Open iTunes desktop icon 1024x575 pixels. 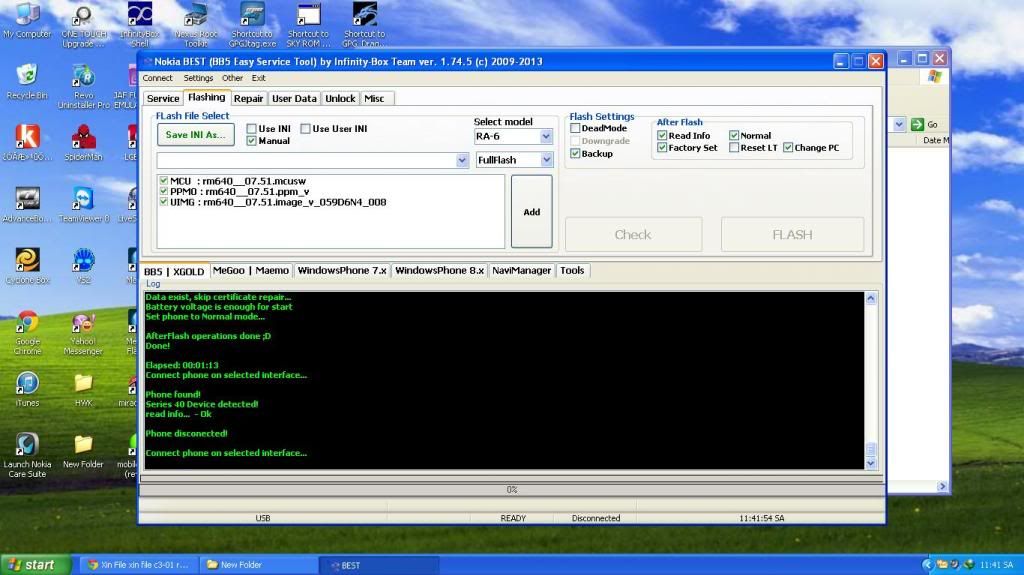click(x=27, y=389)
